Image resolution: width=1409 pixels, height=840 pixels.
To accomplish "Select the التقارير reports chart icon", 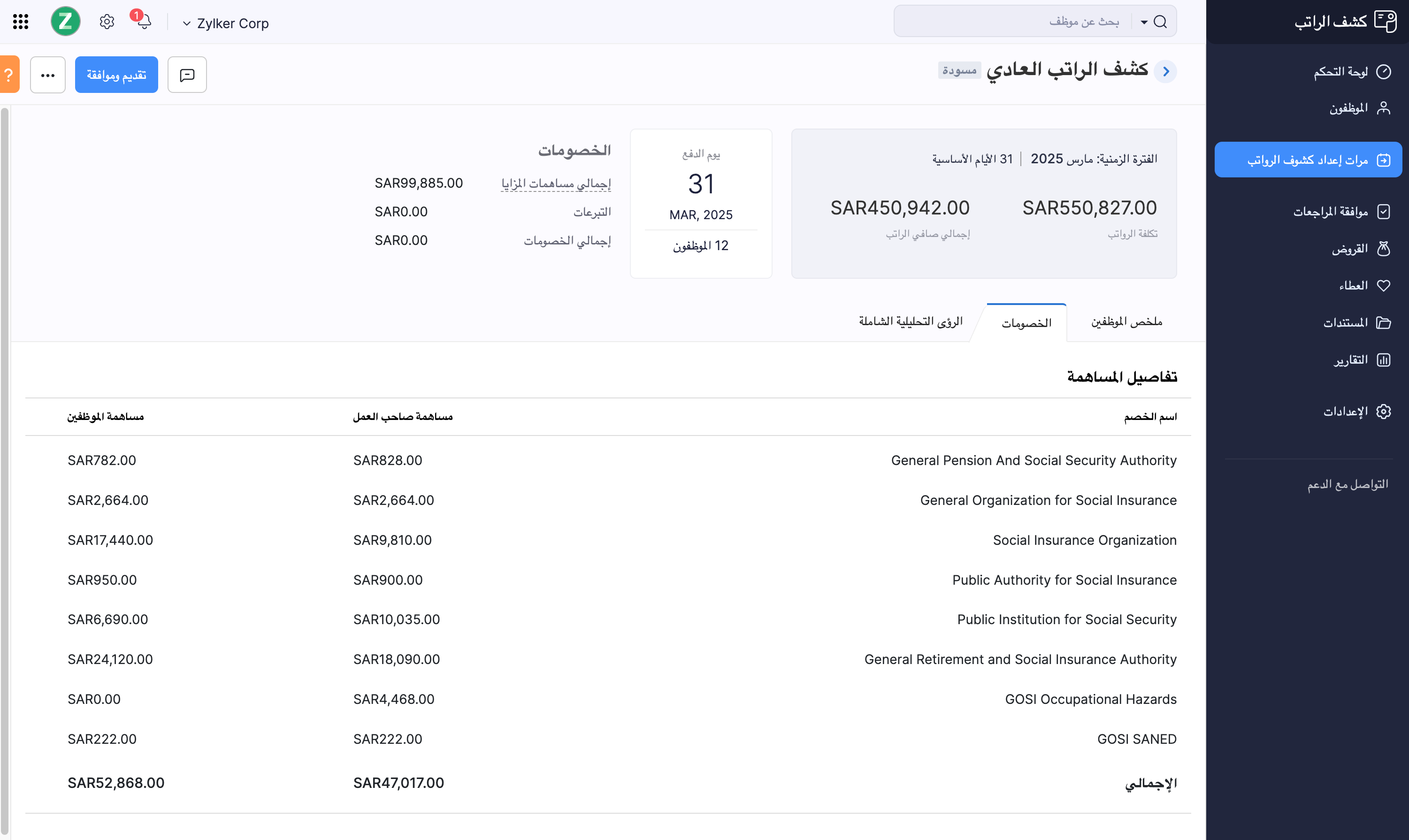I will click(x=1385, y=360).
